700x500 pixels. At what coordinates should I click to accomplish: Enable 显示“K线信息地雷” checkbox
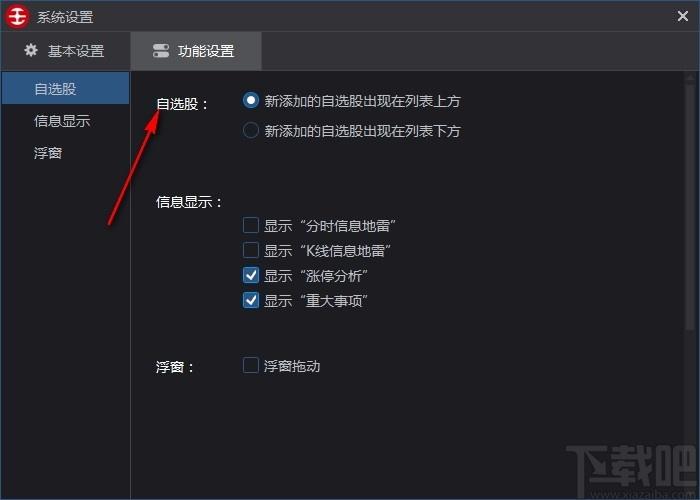pos(250,250)
